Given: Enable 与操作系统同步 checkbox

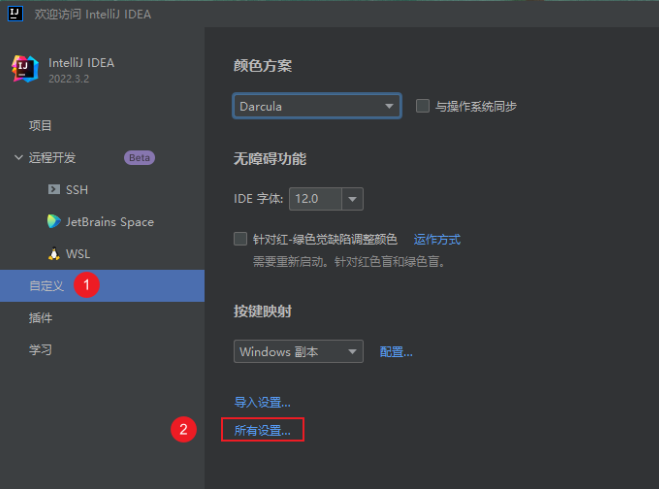Looking at the screenshot, I should coord(422,106).
